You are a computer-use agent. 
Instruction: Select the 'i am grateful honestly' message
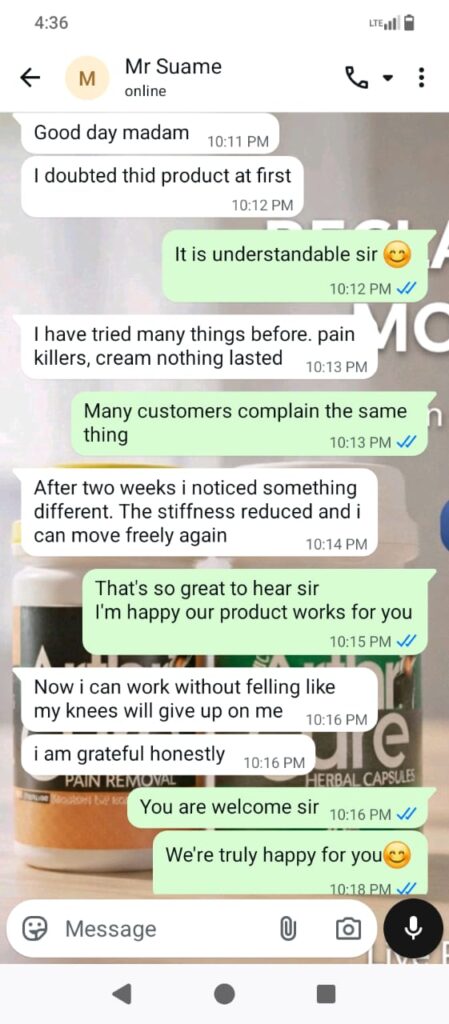click(x=168, y=756)
